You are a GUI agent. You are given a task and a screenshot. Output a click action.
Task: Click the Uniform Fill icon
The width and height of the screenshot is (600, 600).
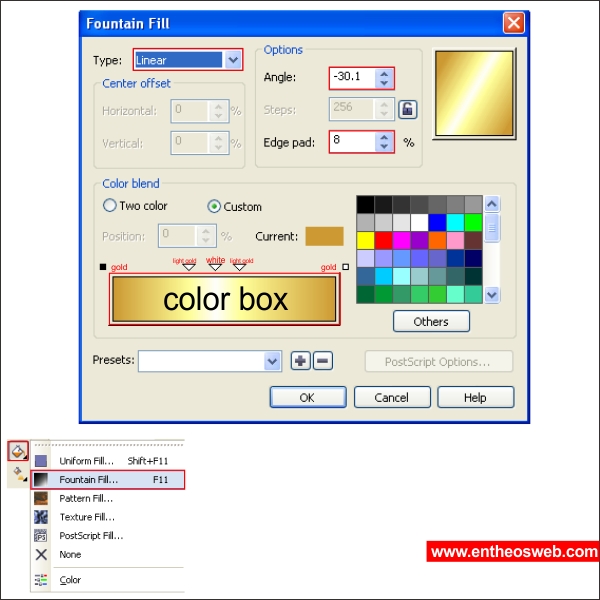coord(41,461)
